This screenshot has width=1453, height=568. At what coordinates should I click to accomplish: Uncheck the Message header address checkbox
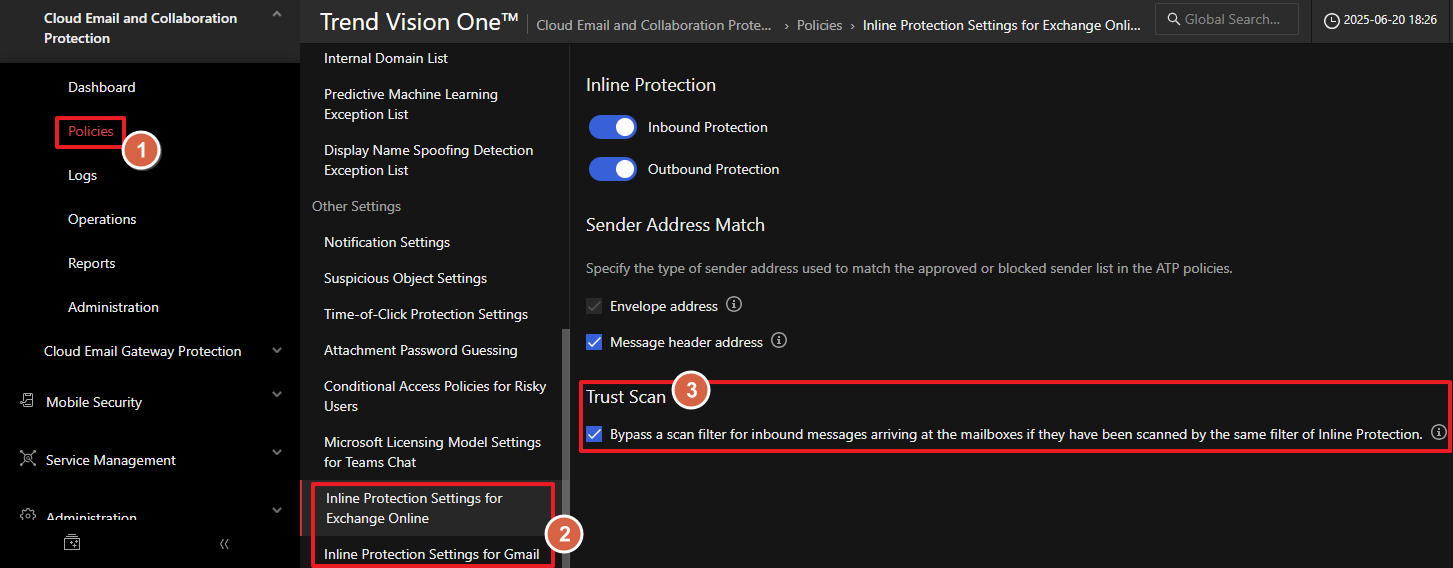click(x=594, y=342)
